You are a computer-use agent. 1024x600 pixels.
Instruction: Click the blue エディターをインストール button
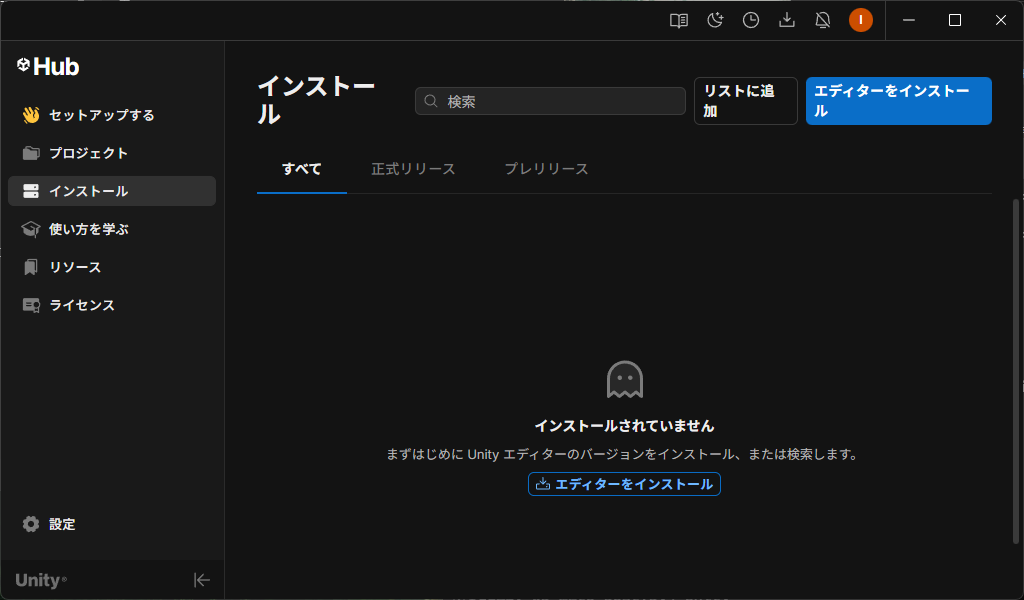(x=898, y=101)
